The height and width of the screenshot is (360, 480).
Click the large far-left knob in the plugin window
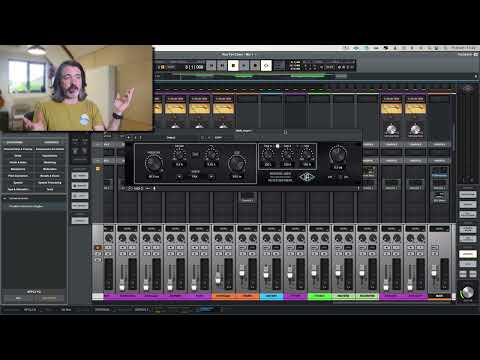coord(153,163)
